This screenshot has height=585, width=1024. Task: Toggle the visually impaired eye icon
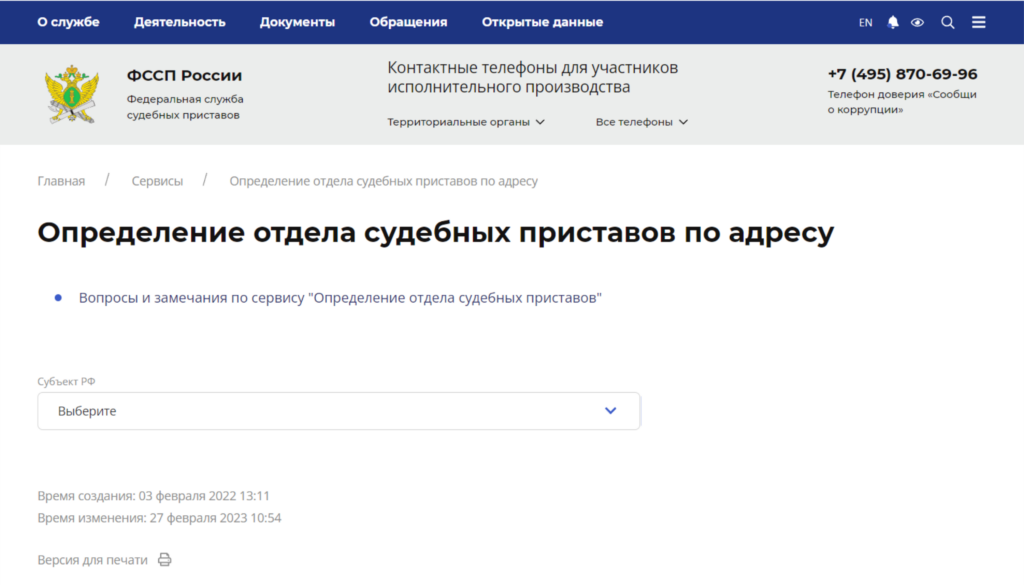917,22
